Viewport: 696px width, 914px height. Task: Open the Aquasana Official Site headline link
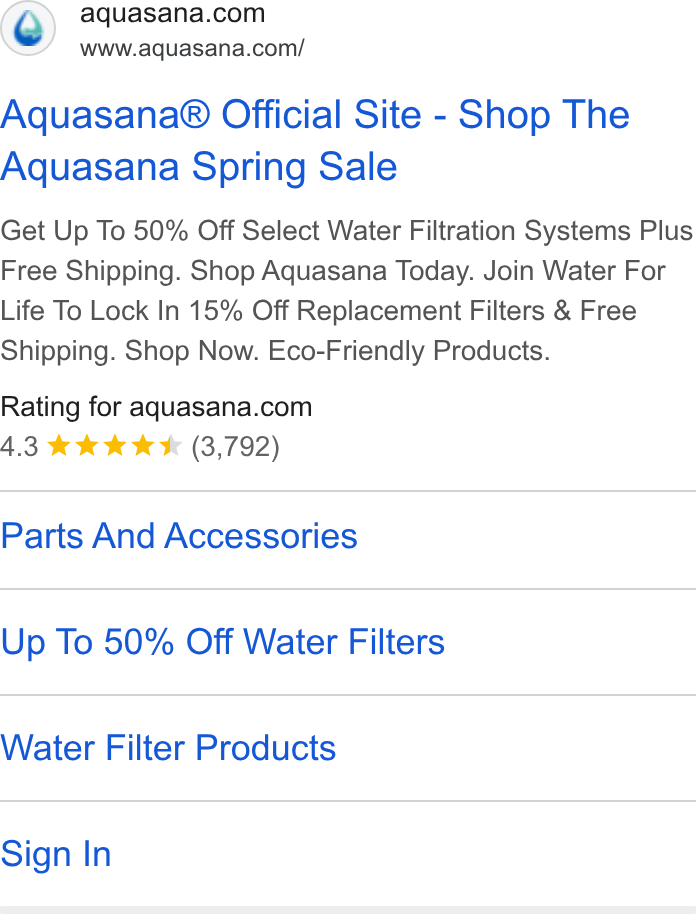(x=315, y=140)
